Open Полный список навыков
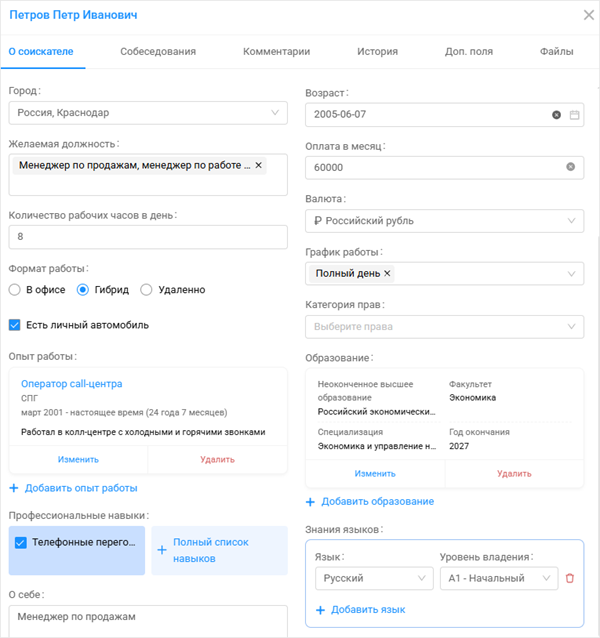 [210, 550]
